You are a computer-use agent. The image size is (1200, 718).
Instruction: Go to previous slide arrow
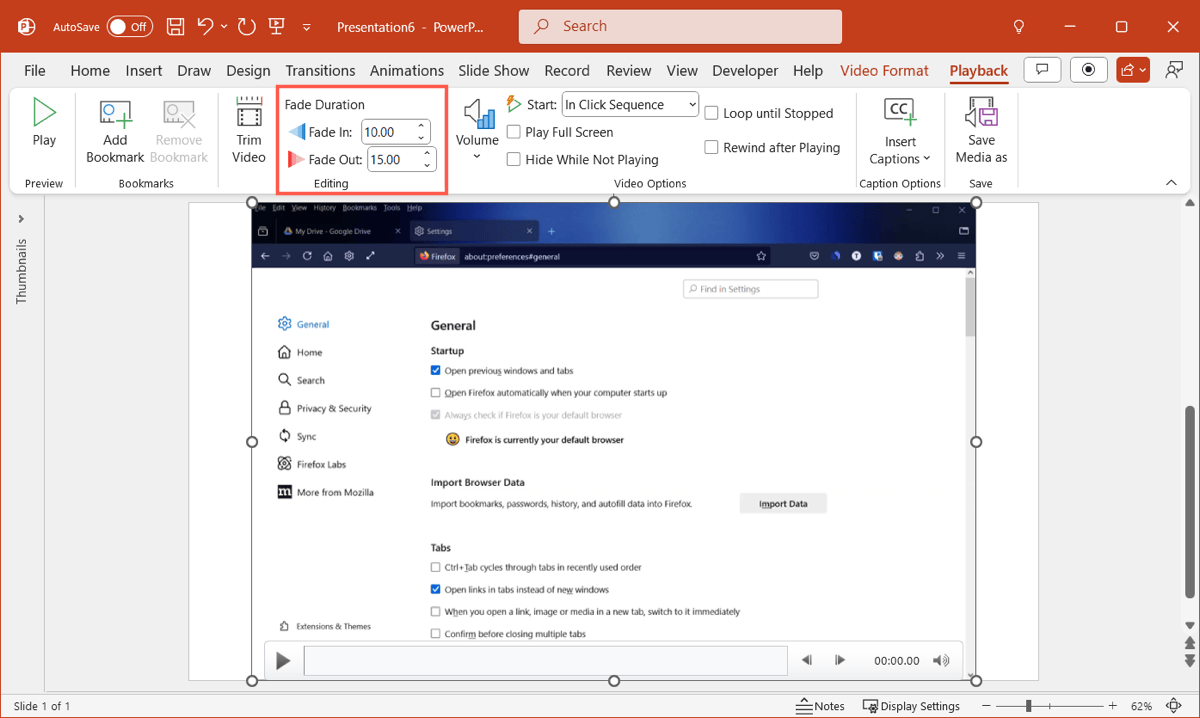click(x=1189, y=642)
